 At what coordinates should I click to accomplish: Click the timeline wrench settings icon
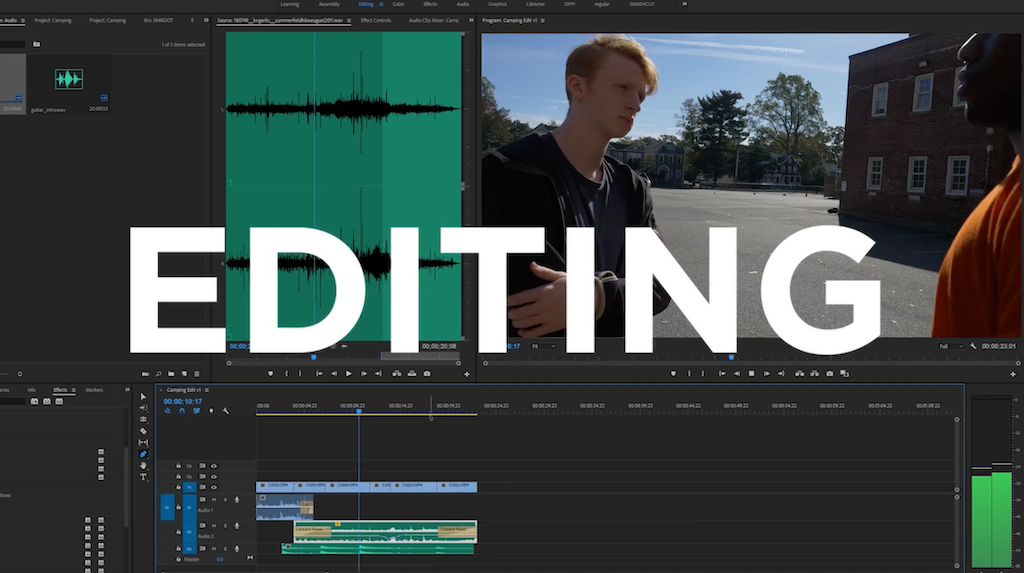click(x=226, y=411)
